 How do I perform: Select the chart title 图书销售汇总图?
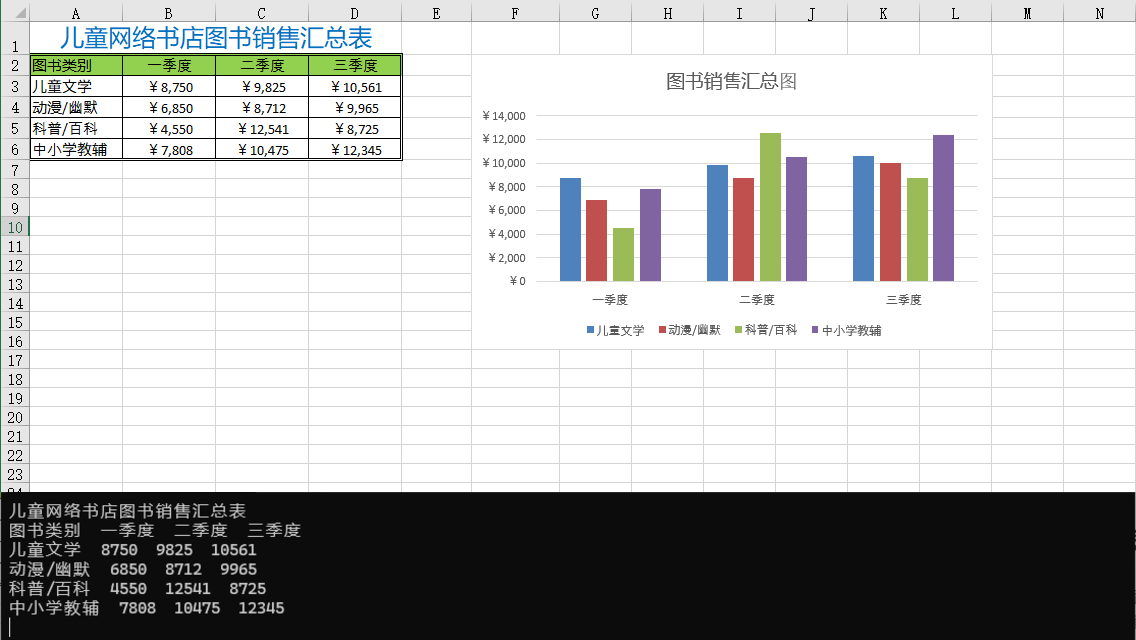[x=731, y=82]
